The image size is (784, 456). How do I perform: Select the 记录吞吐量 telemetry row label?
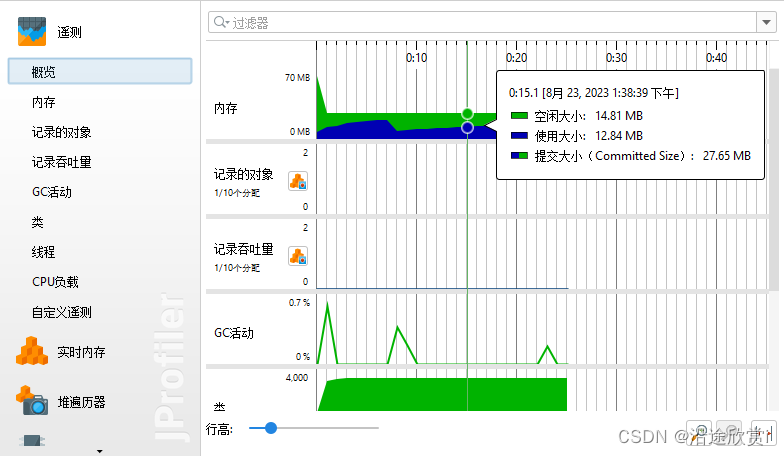[x=244, y=249]
